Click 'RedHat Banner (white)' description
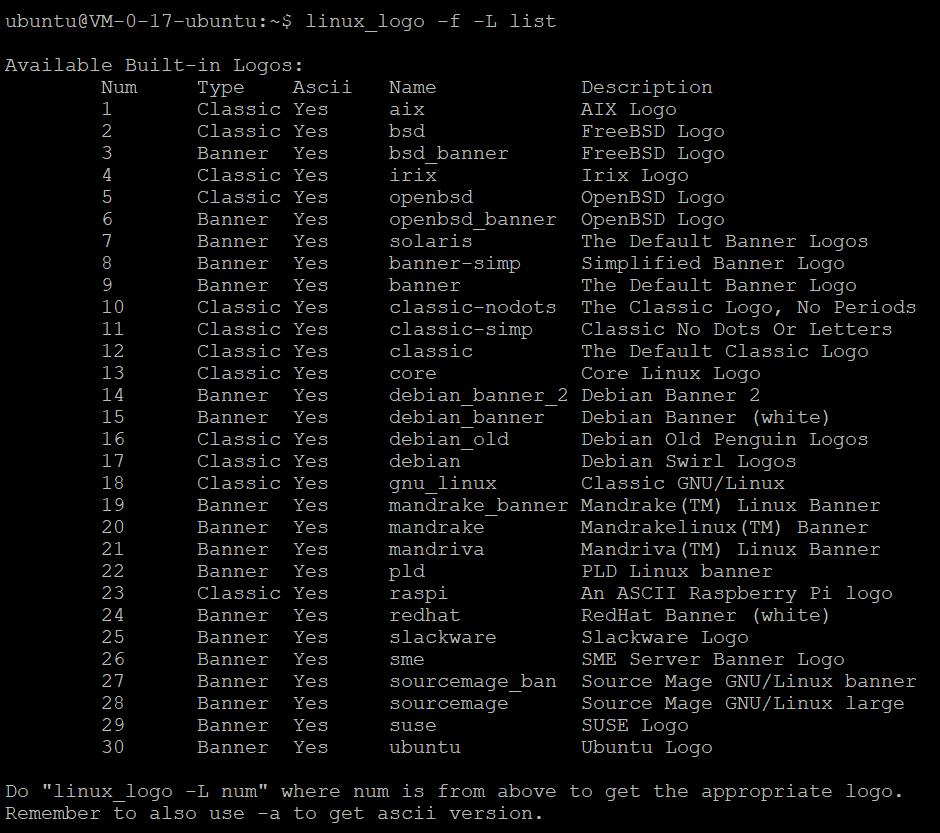 pos(706,615)
